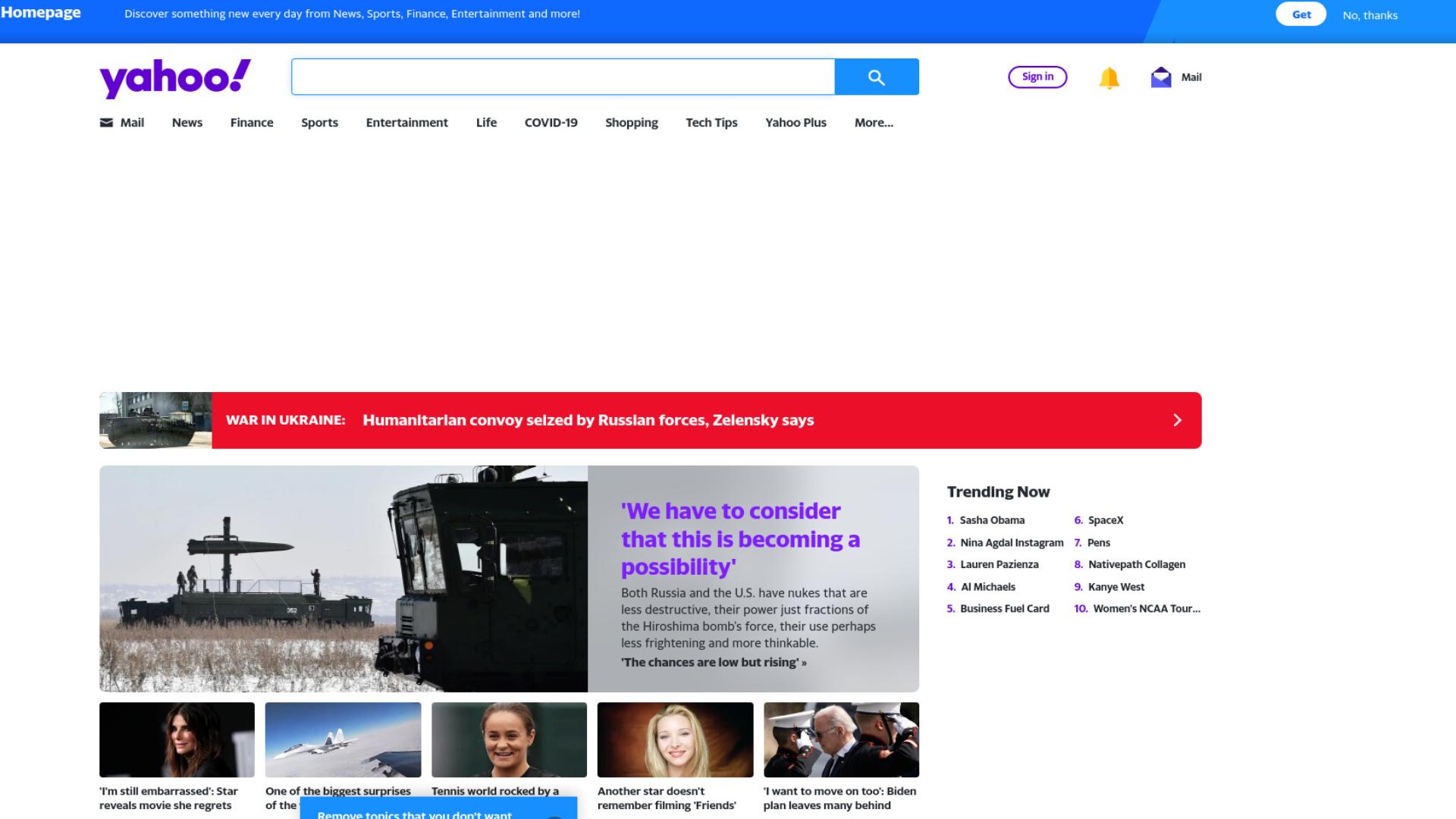Open trending topic Nina Agdal Instagram
Image resolution: width=1456 pixels, height=819 pixels.
click(x=1012, y=543)
